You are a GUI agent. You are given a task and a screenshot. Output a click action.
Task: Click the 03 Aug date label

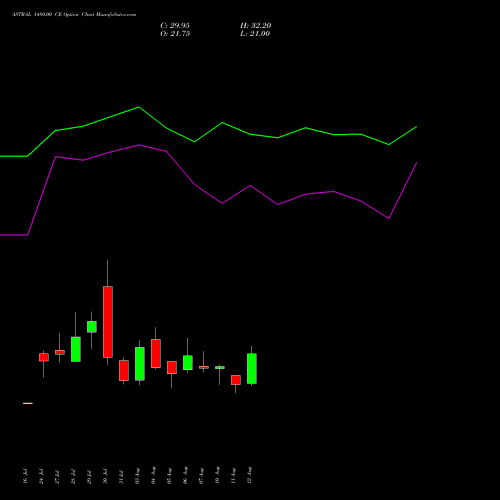[x=137, y=476]
